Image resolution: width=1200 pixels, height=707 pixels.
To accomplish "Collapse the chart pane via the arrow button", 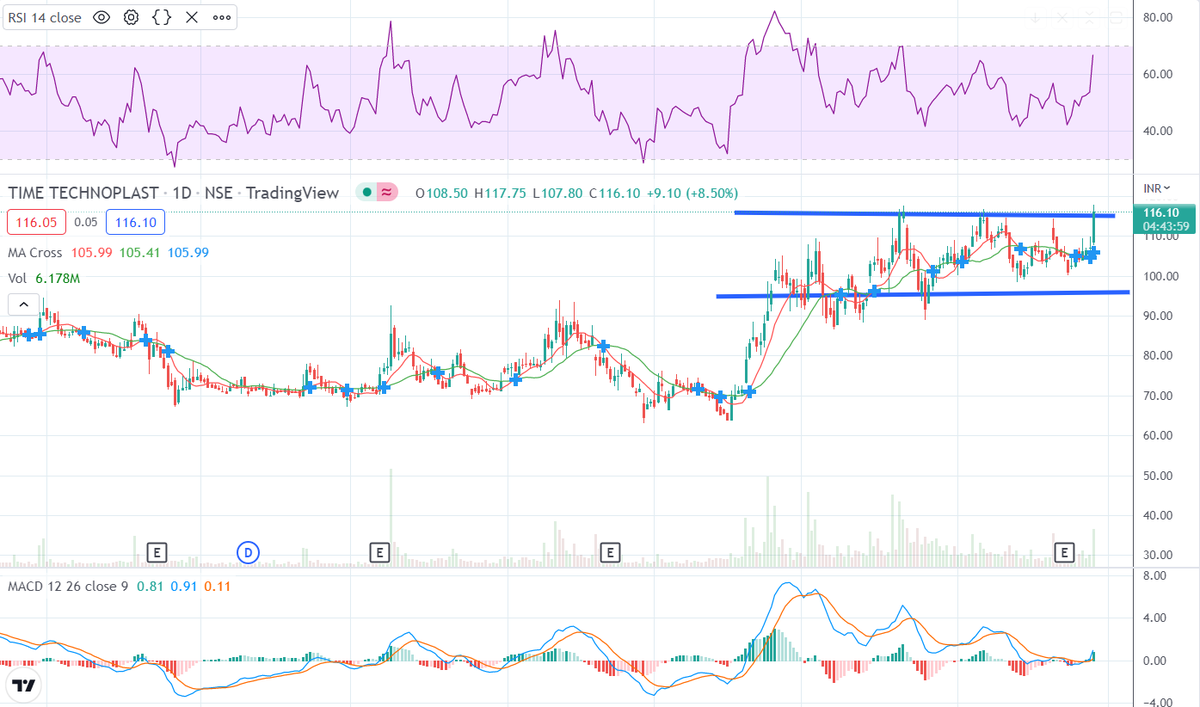I will [x=23, y=304].
